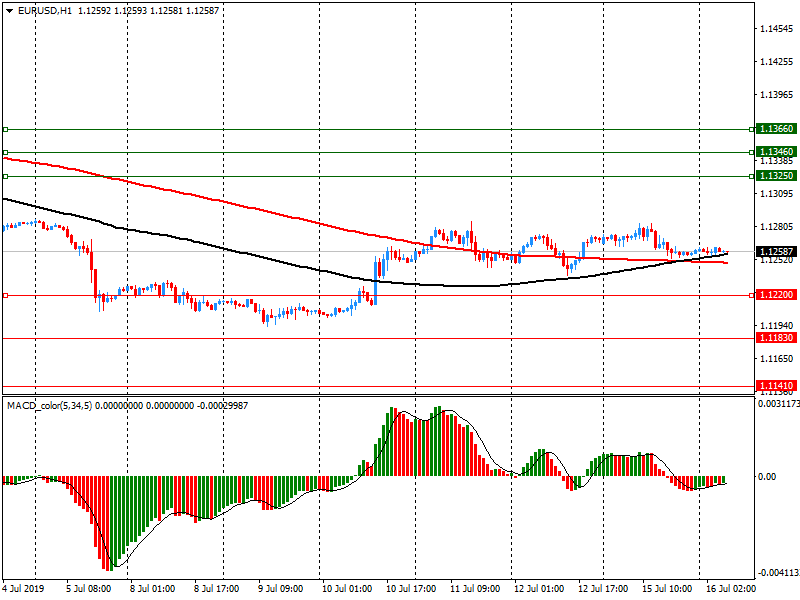Grab the right handle of the 1.13660 line
Screen dimensions: 800x600
[752, 130]
